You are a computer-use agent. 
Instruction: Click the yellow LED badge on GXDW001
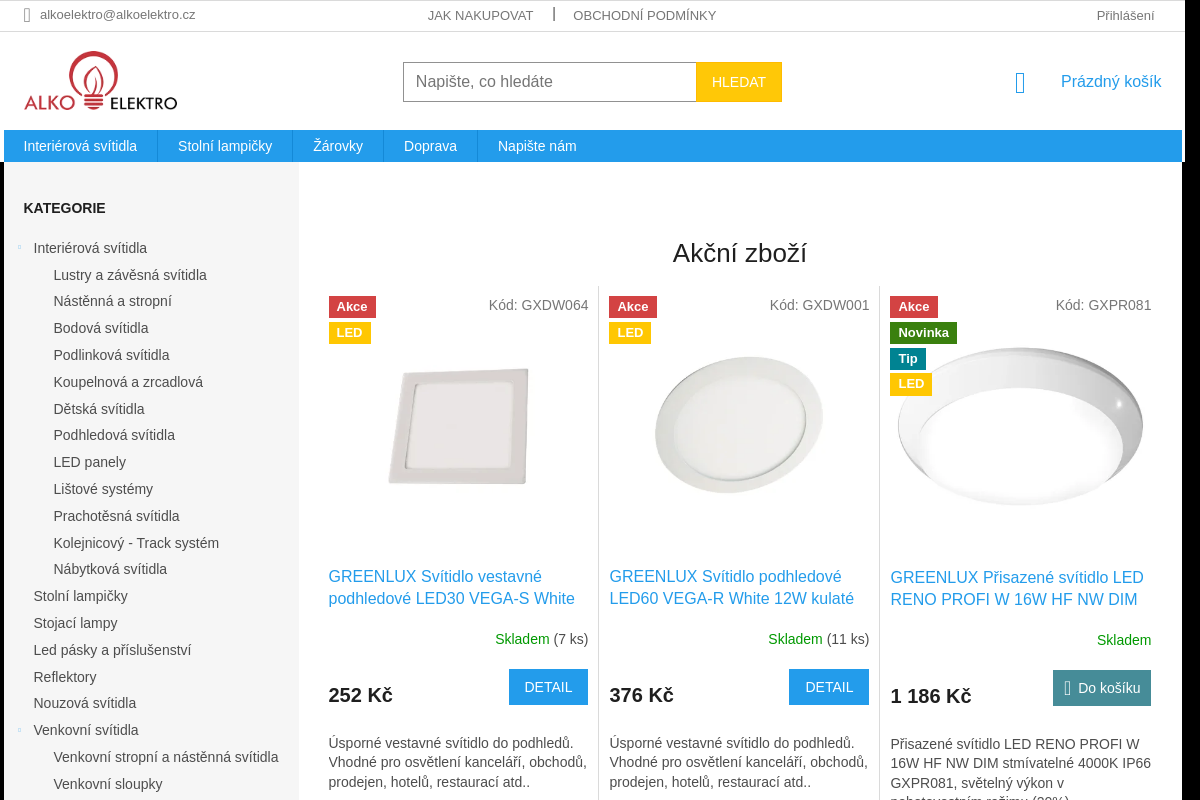(630, 333)
